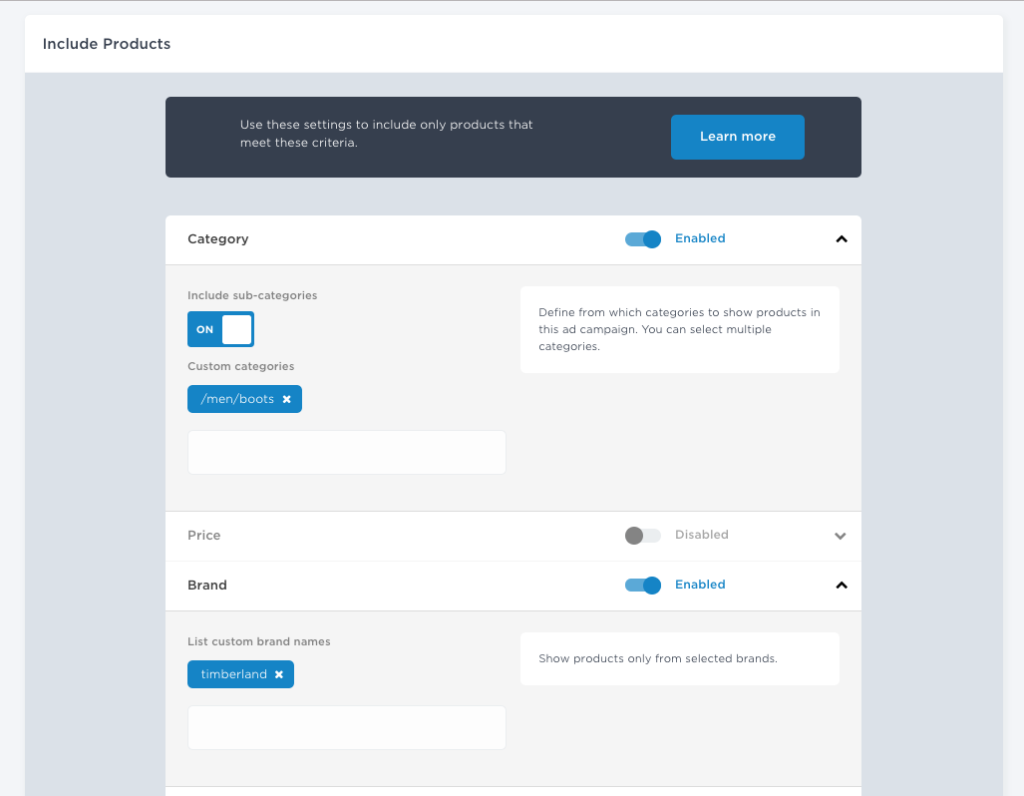The width and height of the screenshot is (1024, 796).
Task: Collapse the Brand section chevron
Action: pyautogui.click(x=841, y=585)
